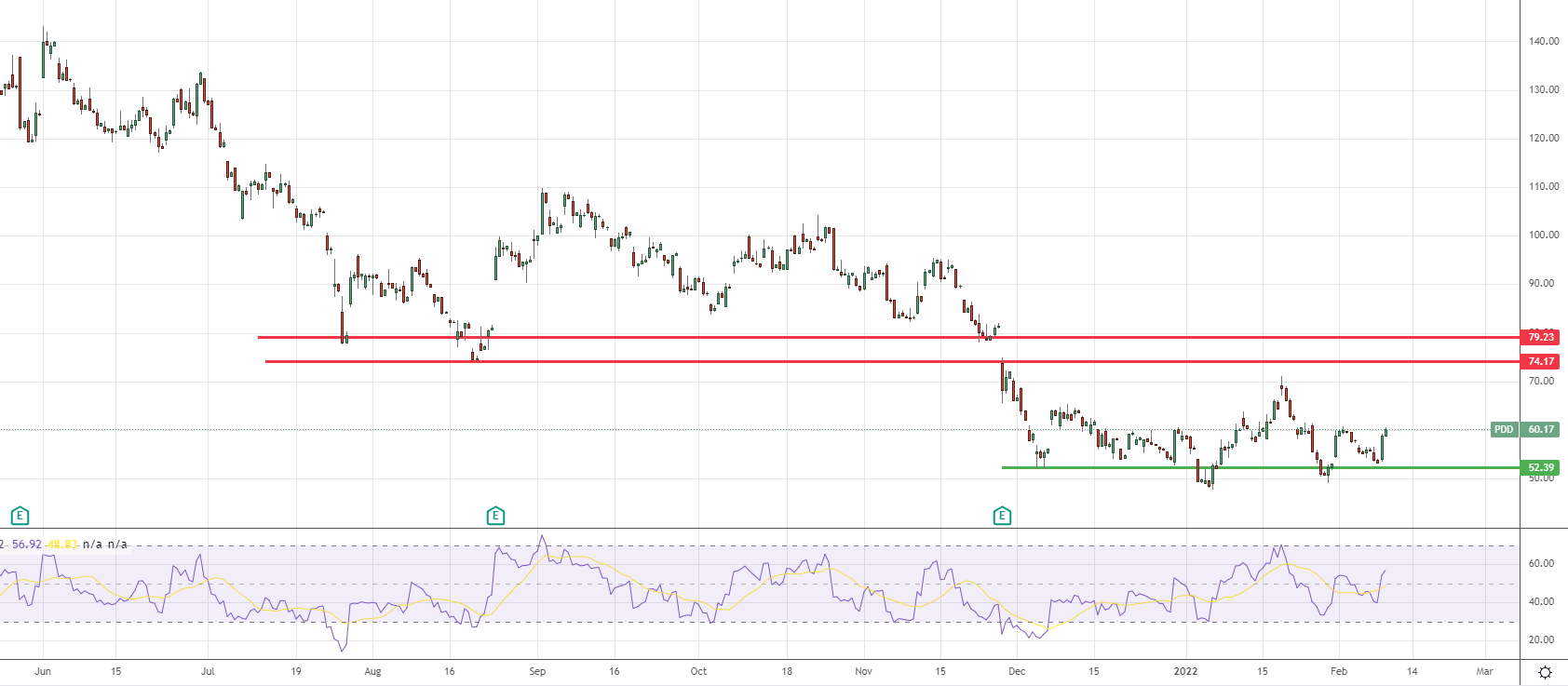The width and height of the screenshot is (1568, 686).
Task: Click the yellow RSI average value 48.83
Action: click(x=62, y=545)
